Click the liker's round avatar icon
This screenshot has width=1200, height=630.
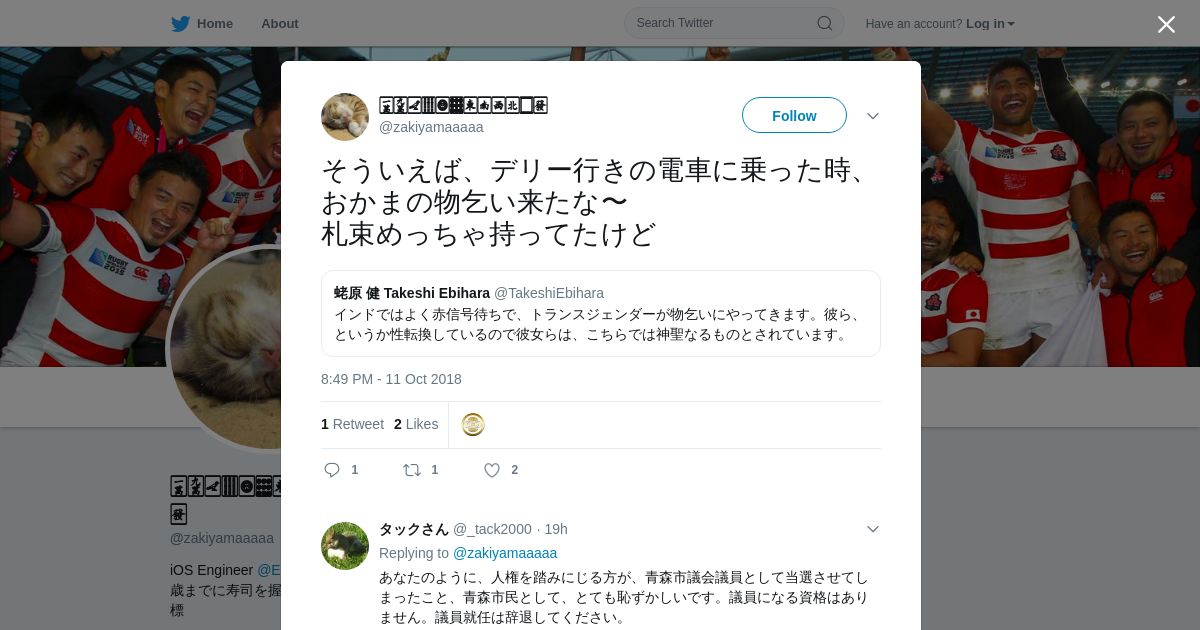tap(473, 425)
